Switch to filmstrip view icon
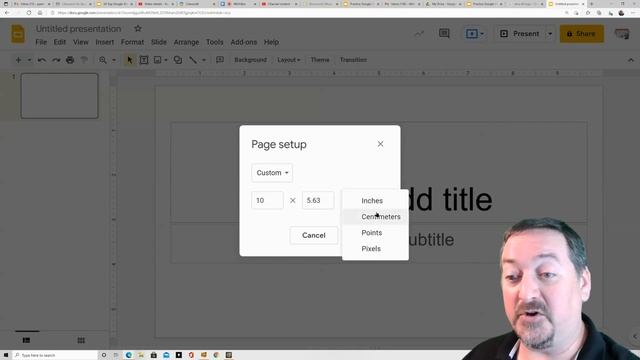Screen dimensions: 640x360 (x=27, y=340)
